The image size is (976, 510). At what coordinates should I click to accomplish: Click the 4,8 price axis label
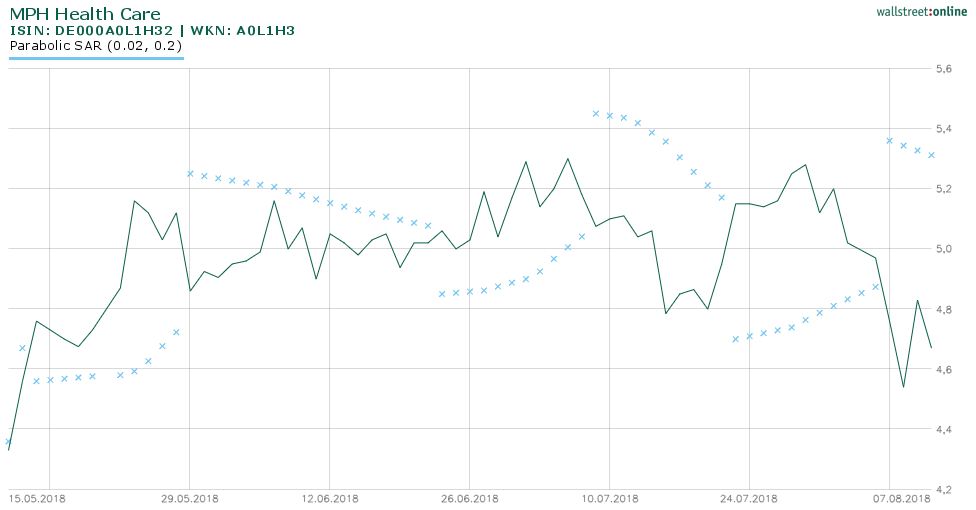point(943,310)
